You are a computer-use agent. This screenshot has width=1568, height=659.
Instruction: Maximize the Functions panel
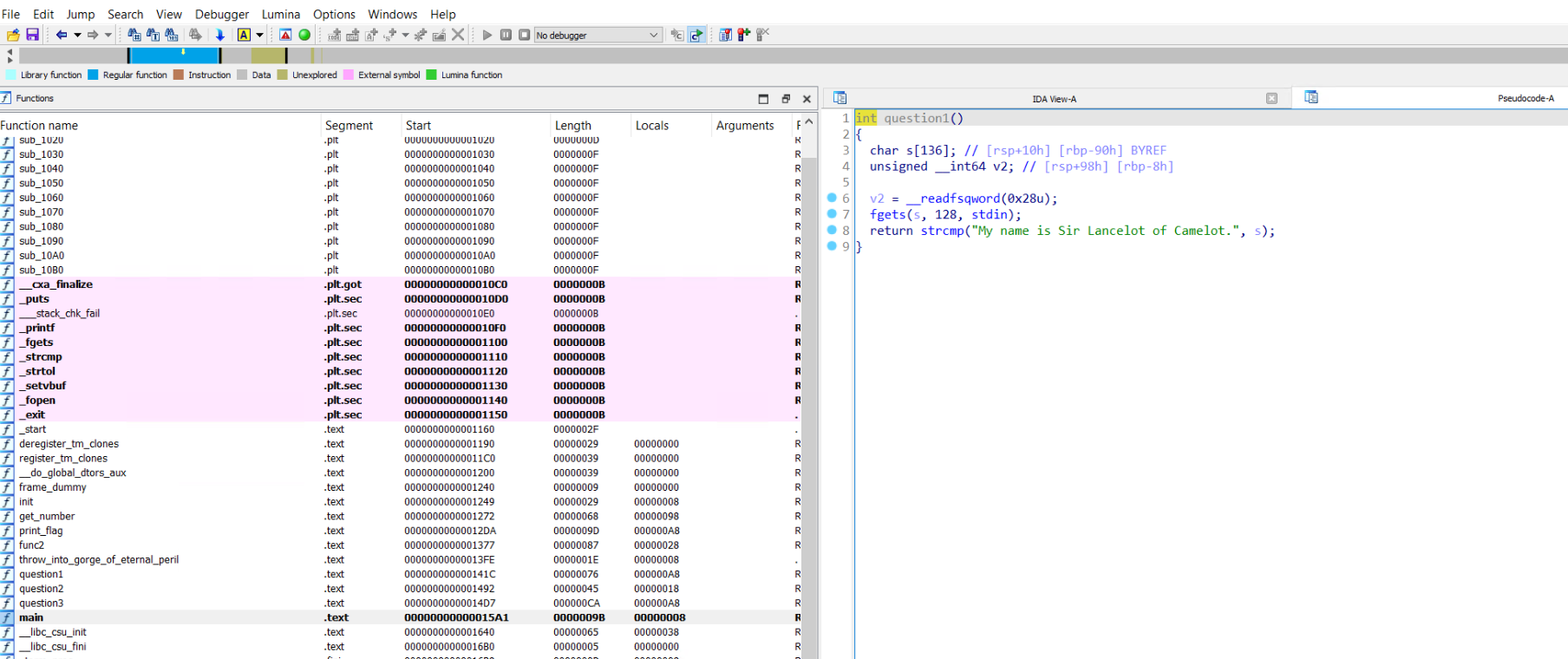coord(763,99)
